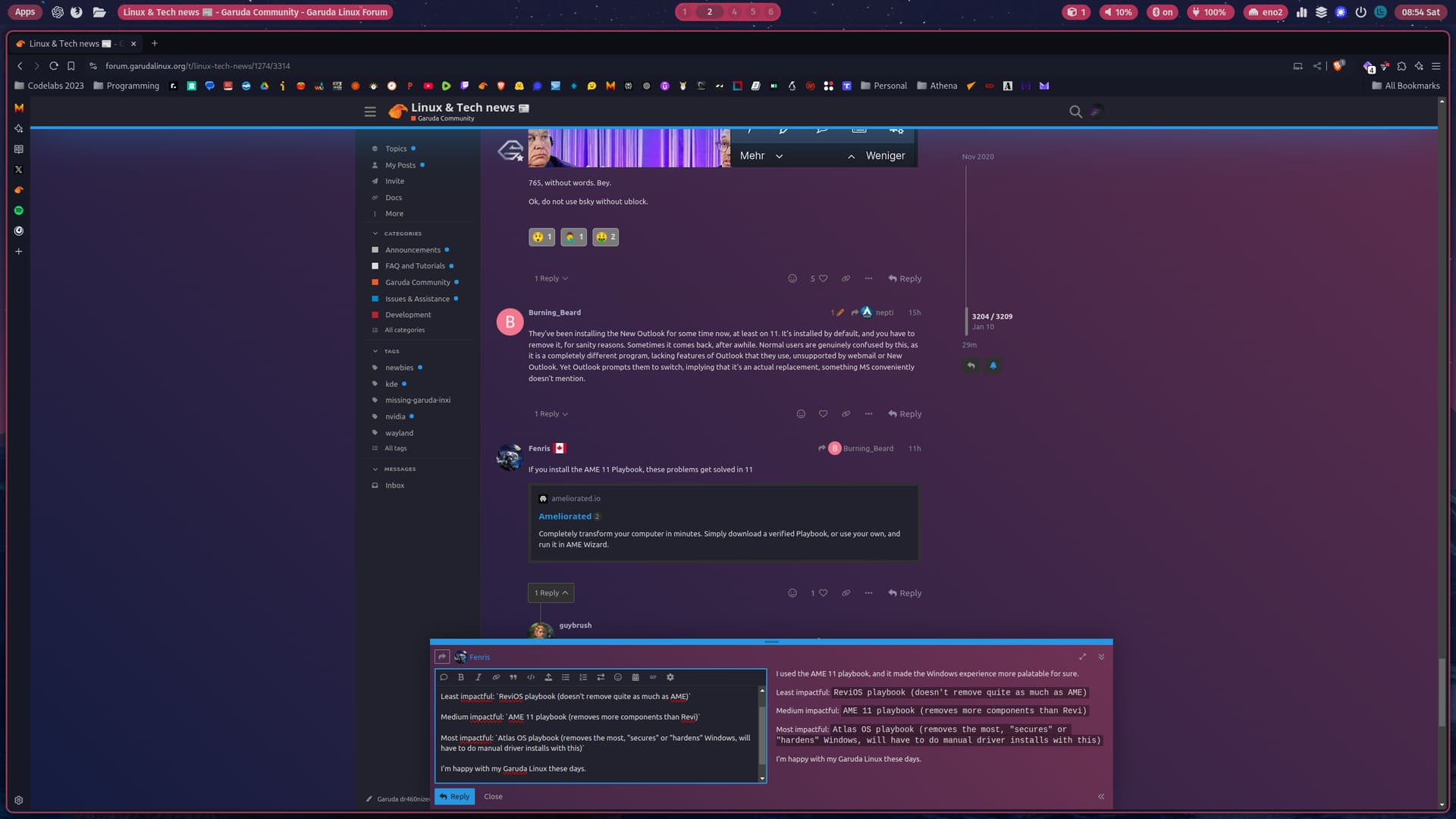Collapse 1 Reply under Fenris post
This screenshot has width=1456, height=819.
pos(551,593)
